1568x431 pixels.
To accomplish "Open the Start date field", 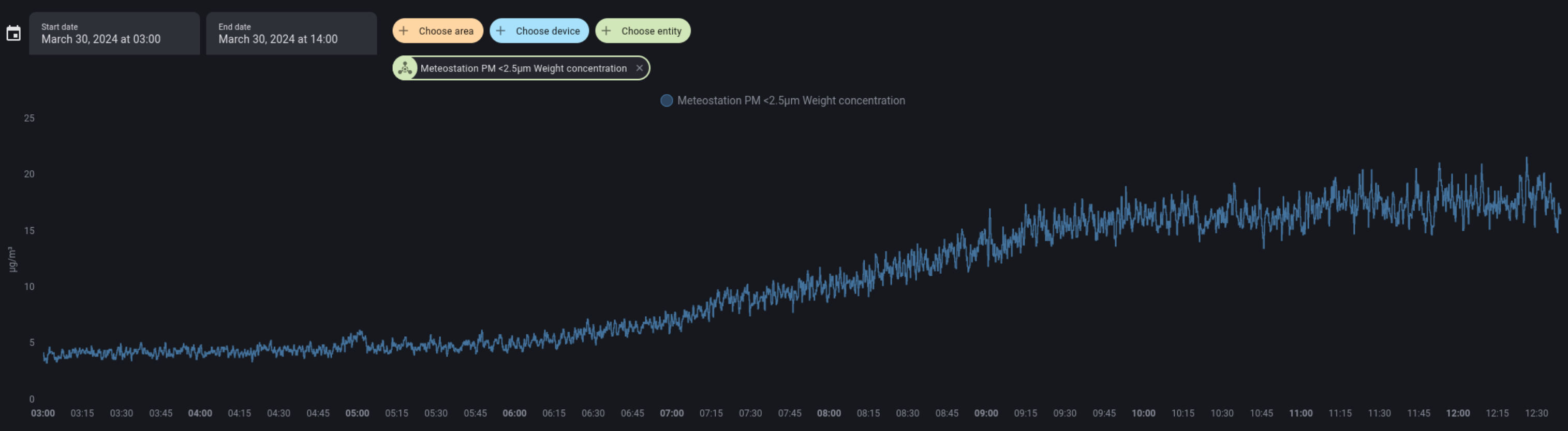I will coord(114,34).
